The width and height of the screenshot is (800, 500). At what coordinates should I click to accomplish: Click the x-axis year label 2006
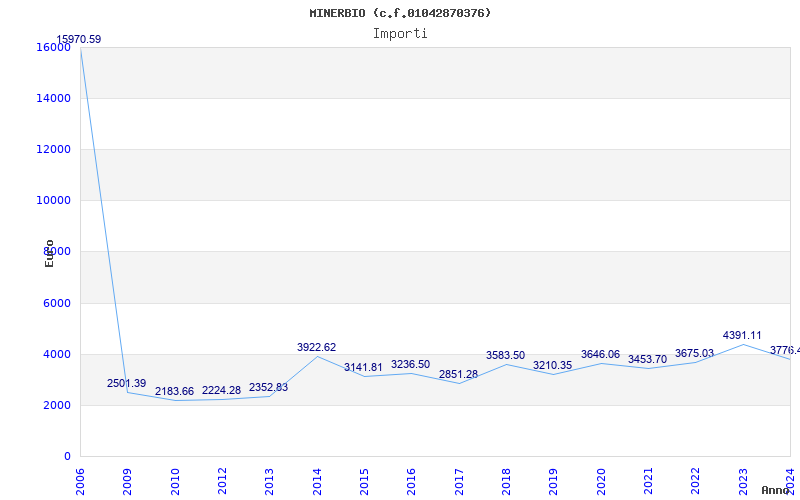coord(80,482)
